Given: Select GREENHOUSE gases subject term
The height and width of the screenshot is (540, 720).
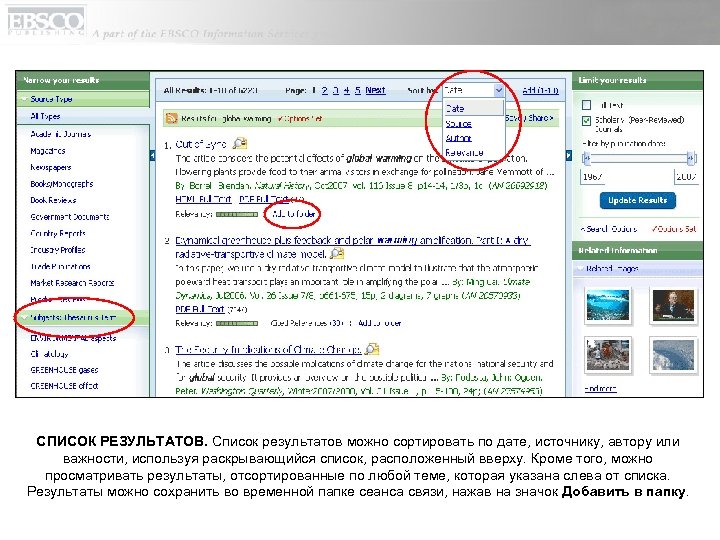Looking at the screenshot, I should coord(64,370).
